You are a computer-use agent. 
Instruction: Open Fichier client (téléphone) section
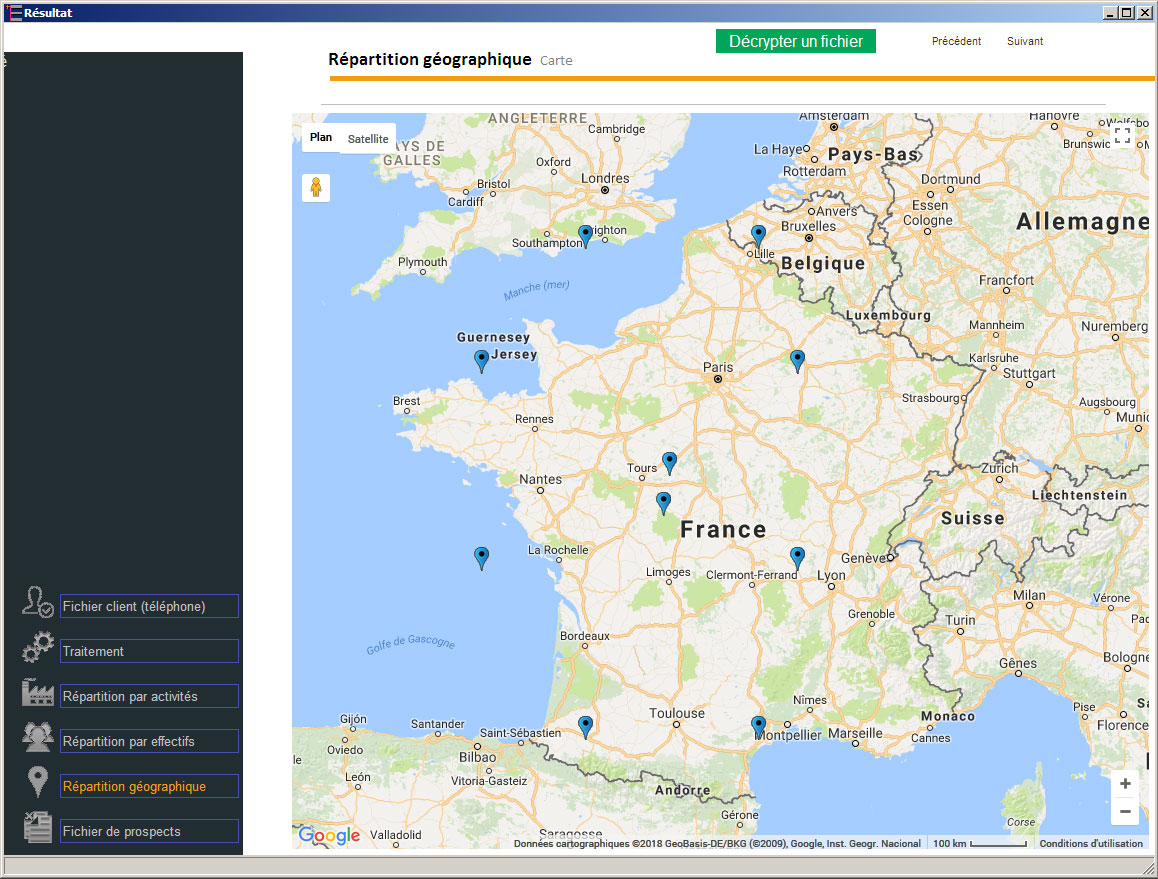click(149, 606)
